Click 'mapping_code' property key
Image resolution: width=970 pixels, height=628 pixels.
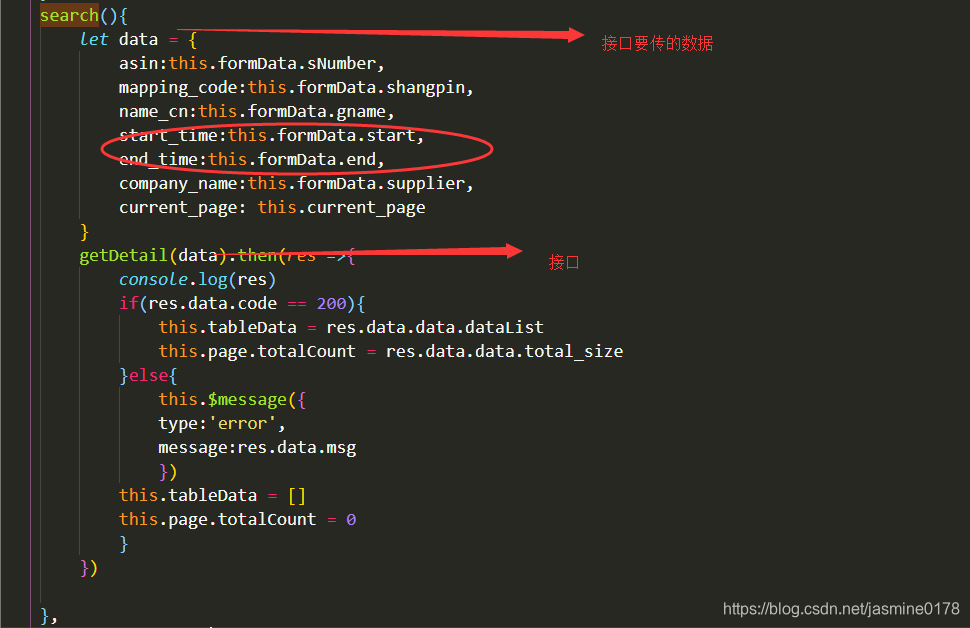[178, 88]
